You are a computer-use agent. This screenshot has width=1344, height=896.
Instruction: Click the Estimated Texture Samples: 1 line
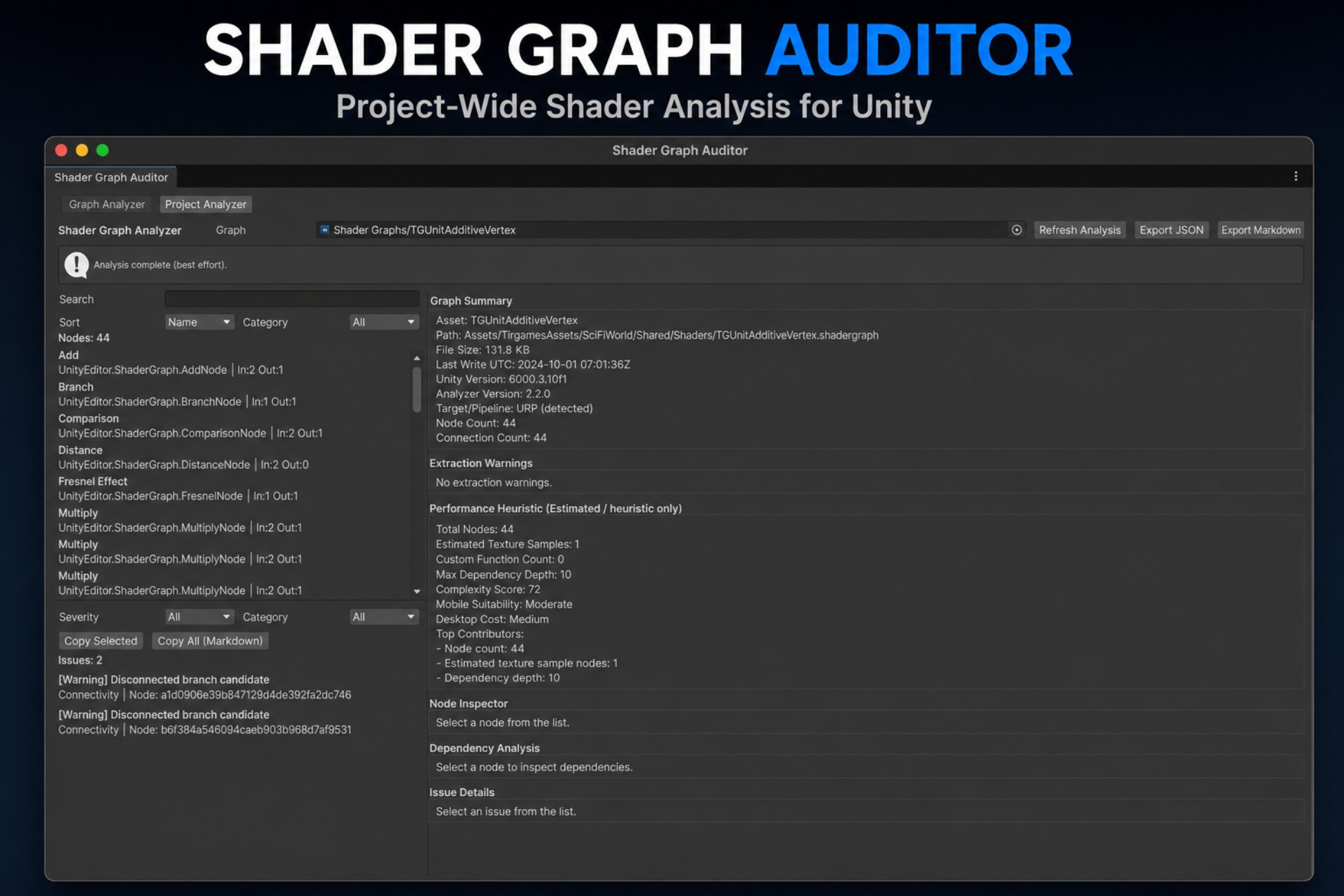pyautogui.click(x=507, y=544)
